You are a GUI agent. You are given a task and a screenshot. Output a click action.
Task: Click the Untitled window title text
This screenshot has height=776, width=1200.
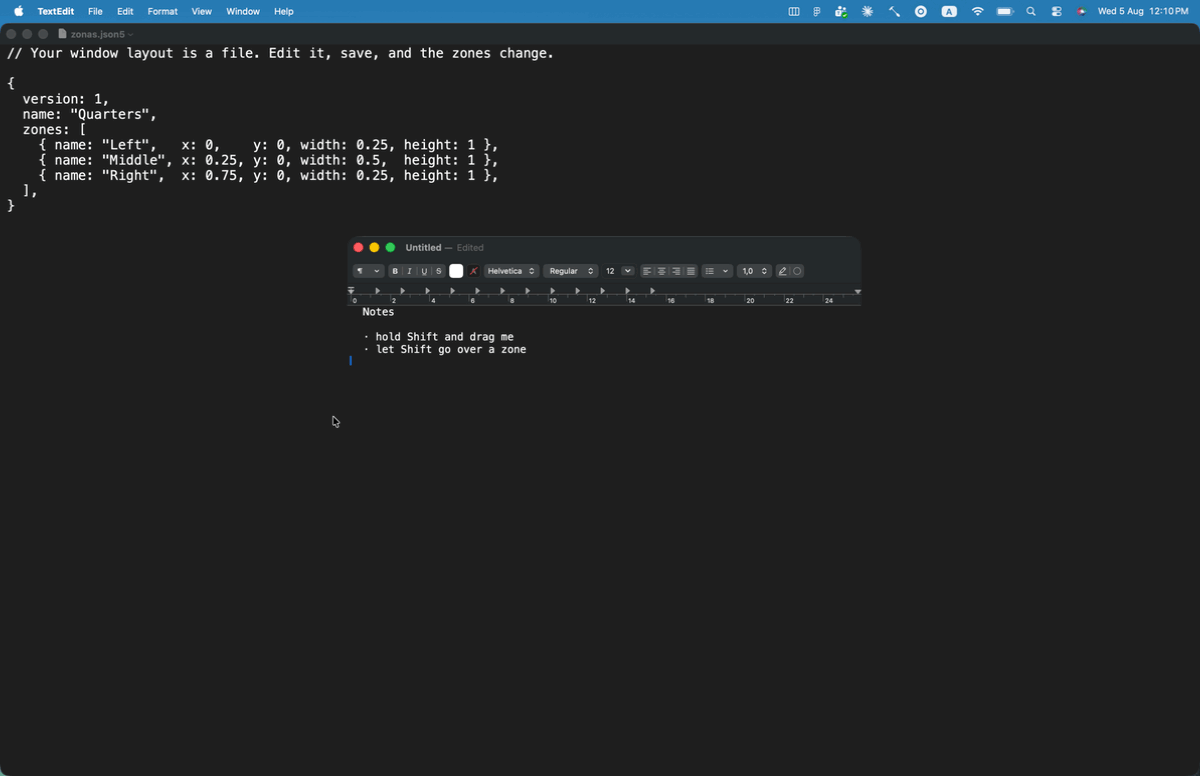tap(423, 247)
